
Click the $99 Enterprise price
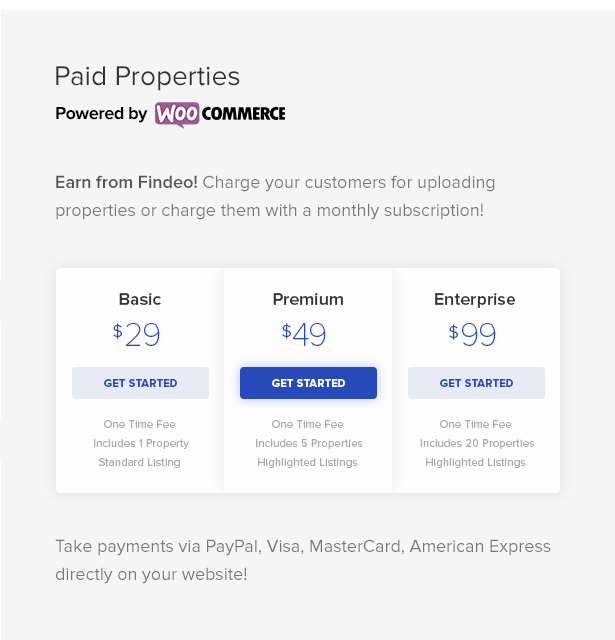(x=474, y=334)
